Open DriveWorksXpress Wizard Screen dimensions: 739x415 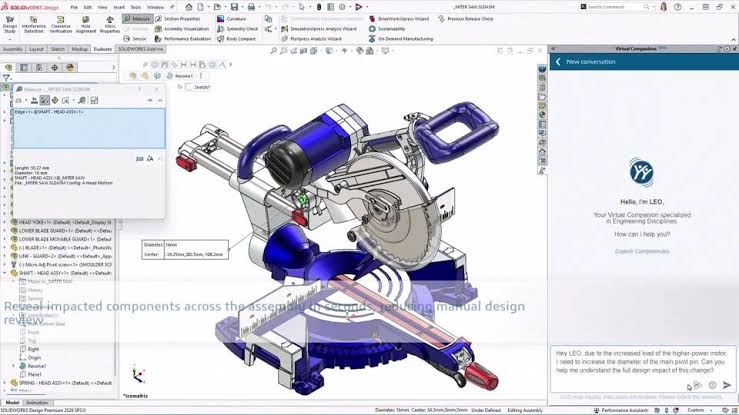(399, 19)
